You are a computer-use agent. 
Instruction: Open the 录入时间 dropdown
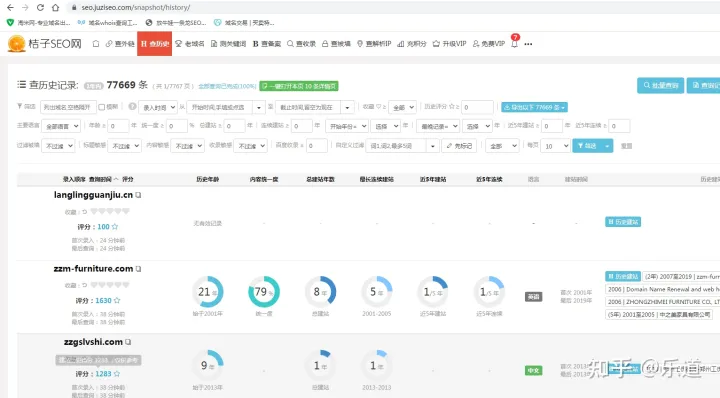tap(158, 107)
